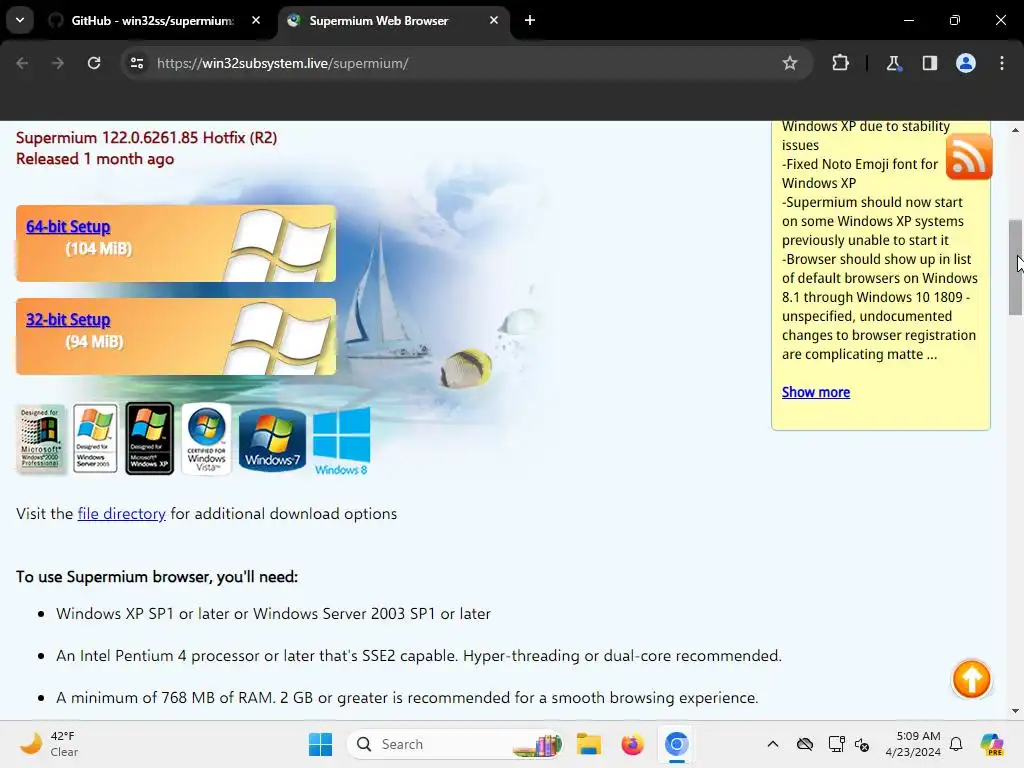The image size is (1024, 768).
Task: Open site information icon in address bar
Action: tap(137, 63)
